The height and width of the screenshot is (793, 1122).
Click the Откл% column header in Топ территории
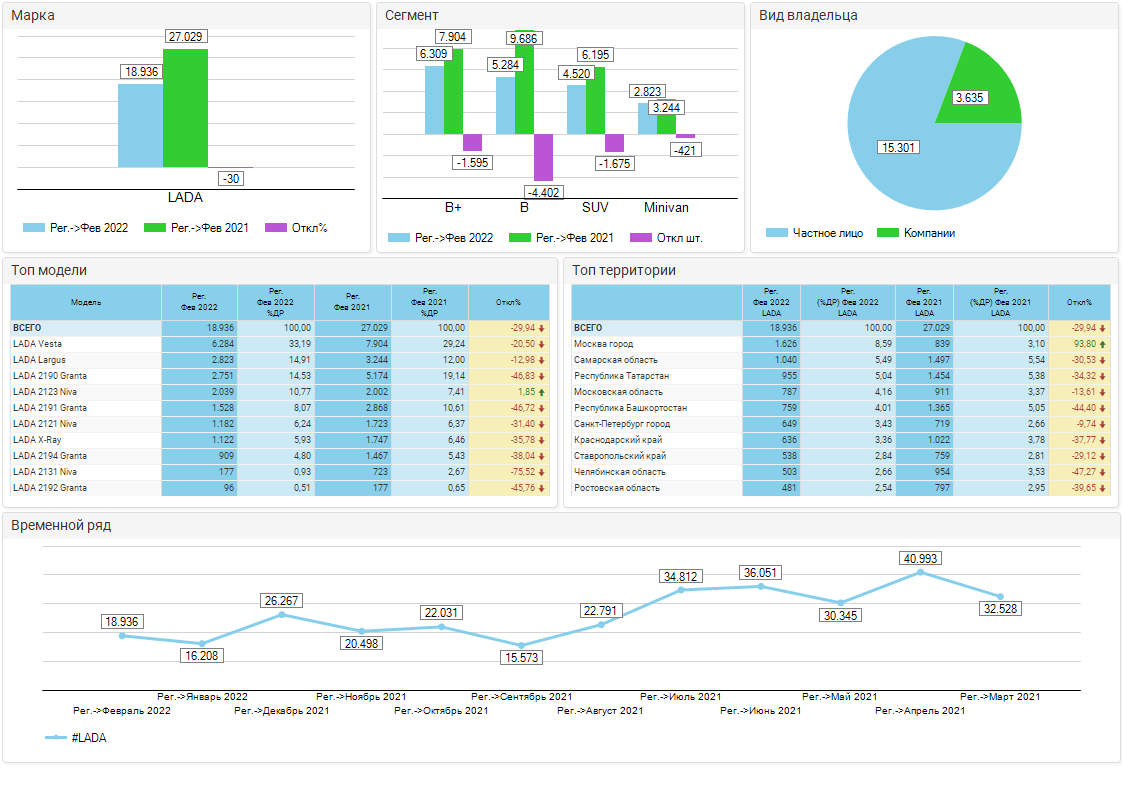[1079, 302]
